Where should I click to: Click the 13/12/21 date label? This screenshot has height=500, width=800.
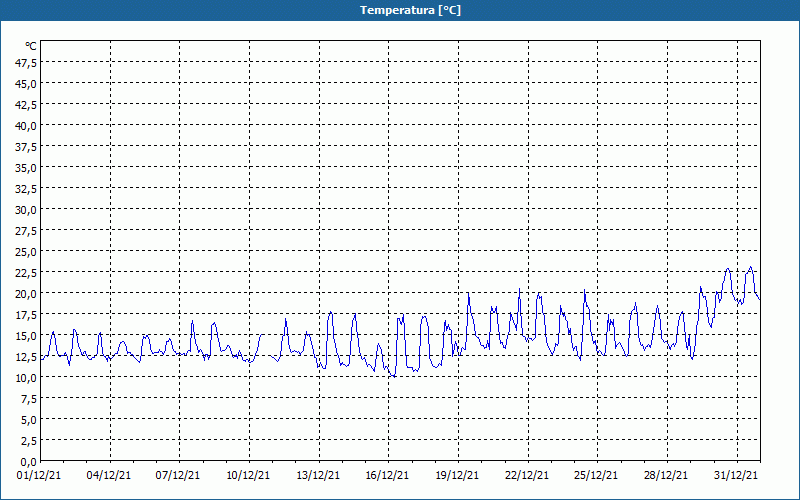(x=318, y=475)
